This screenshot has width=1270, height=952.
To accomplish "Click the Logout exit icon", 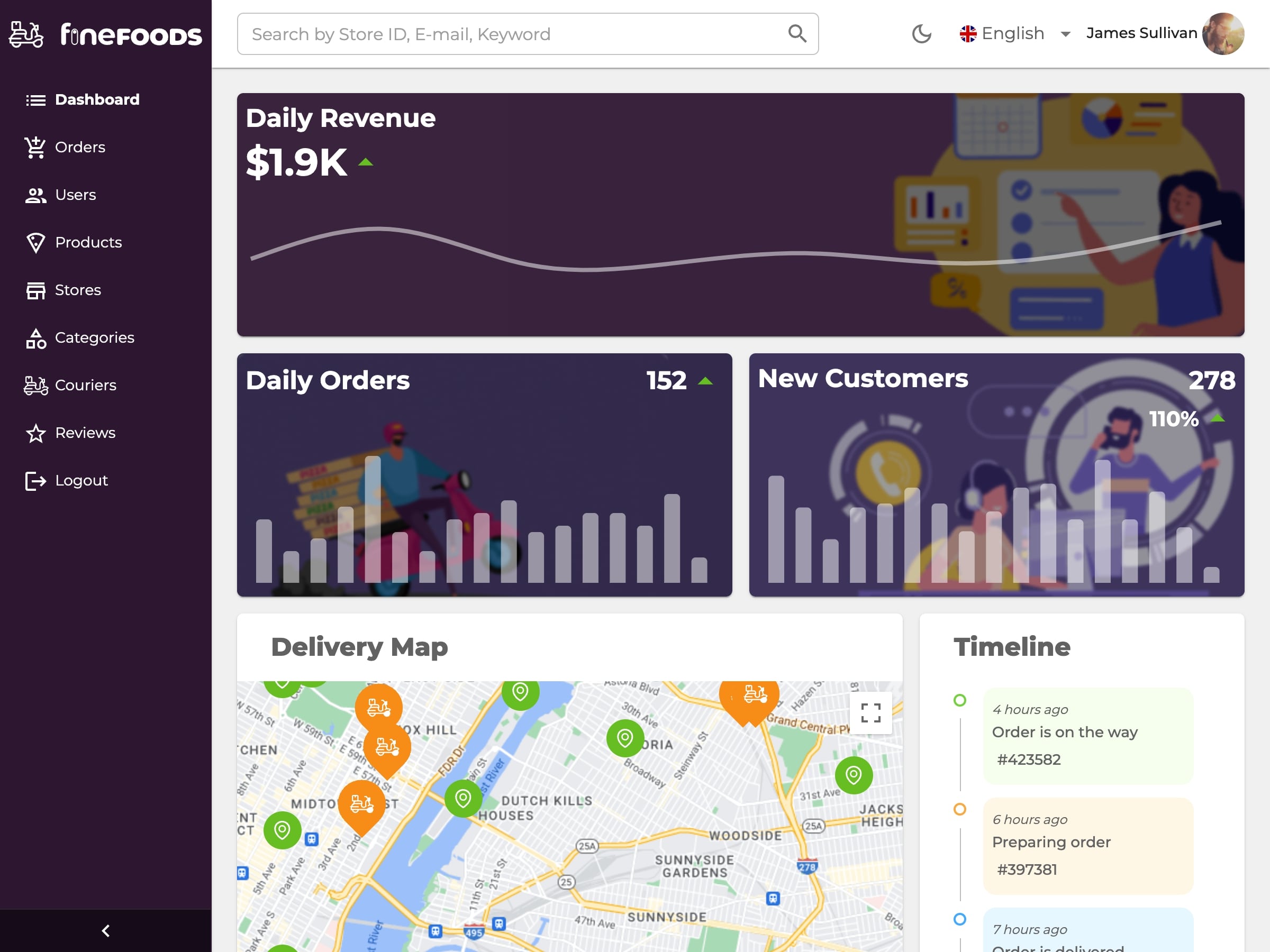I will click(35, 481).
